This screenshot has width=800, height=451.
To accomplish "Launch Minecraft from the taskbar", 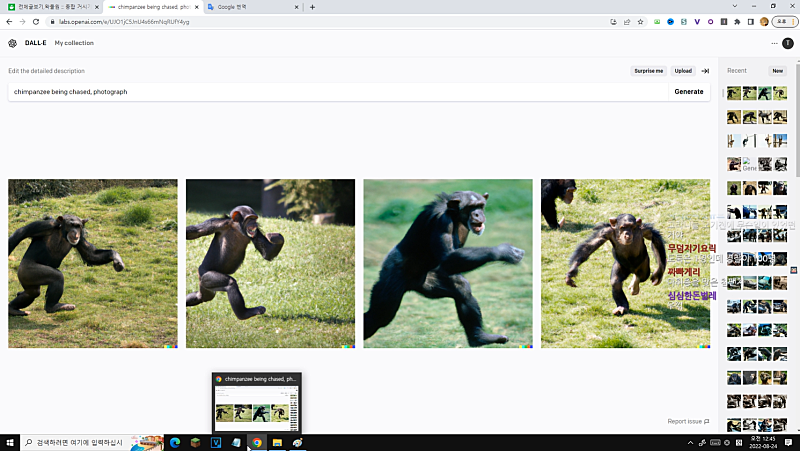I will click(195, 442).
